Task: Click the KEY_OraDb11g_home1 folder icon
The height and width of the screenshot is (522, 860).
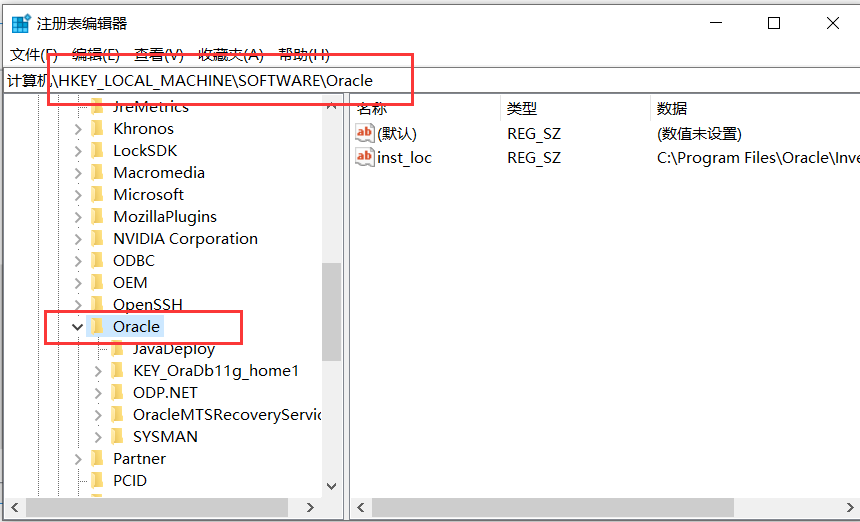Action: coord(117,371)
